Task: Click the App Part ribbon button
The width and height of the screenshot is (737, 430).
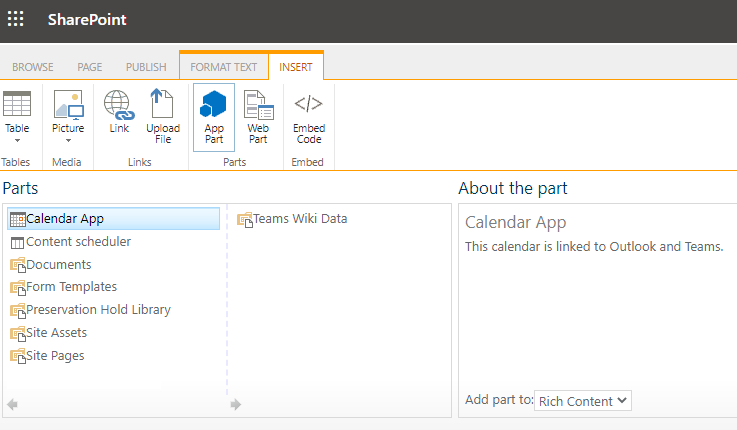Action: [x=214, y=117]
